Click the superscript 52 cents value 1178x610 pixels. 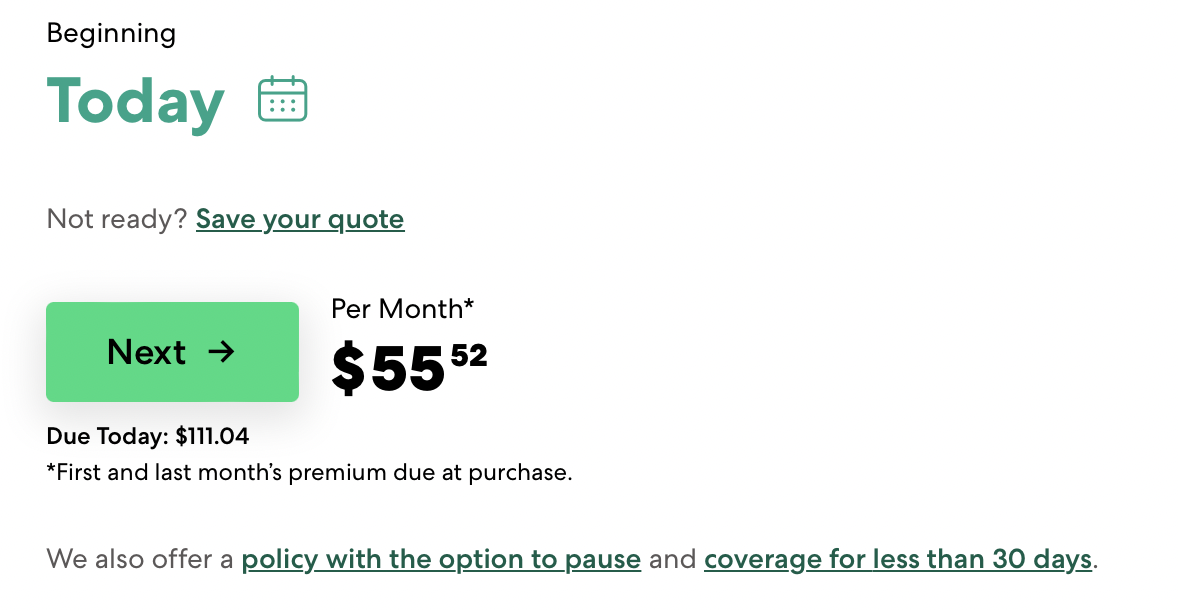pyautogui.click(x=468, y=355)
